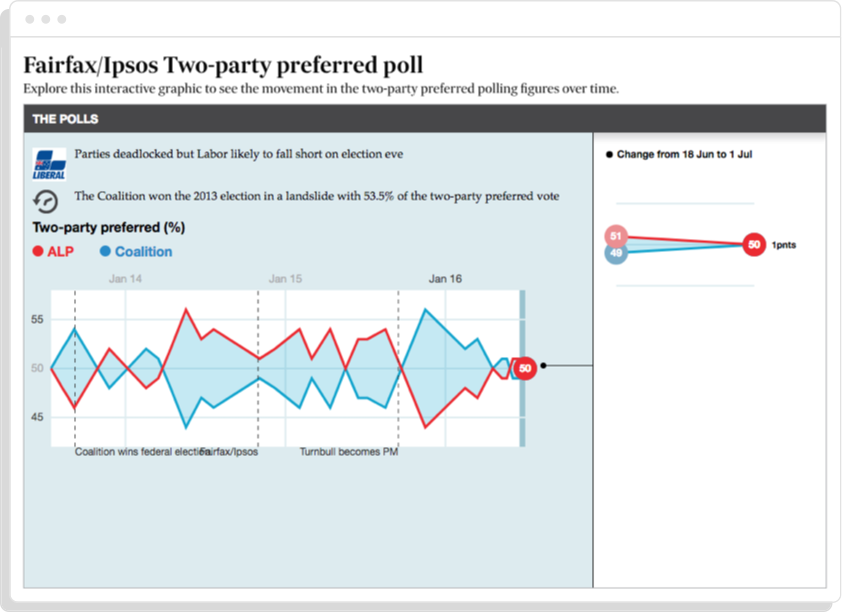
Task: Click the Liberal party logo icon
Action: click(49, 164)
